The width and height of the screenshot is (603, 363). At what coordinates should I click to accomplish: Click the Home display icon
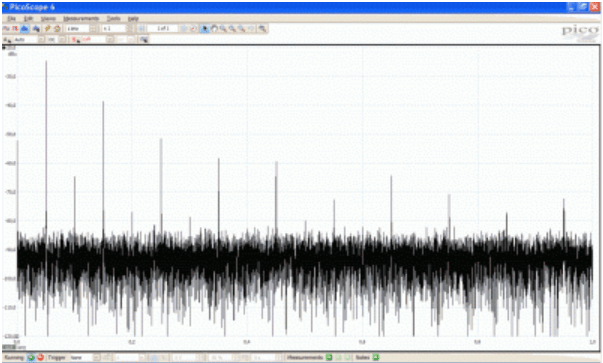coord(57,29)
